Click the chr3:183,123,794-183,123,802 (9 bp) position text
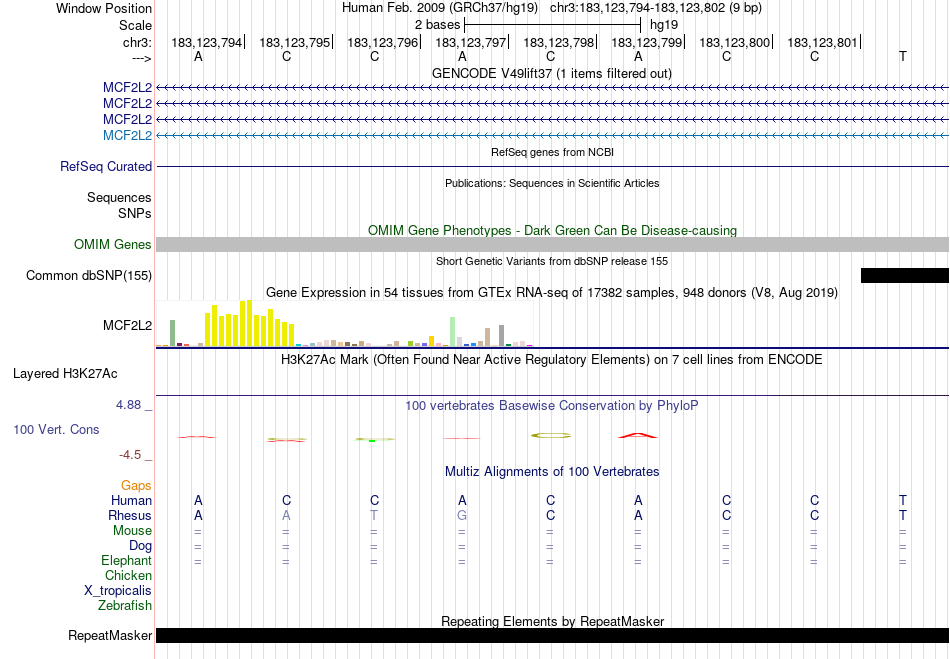This screenshot has width=950, height=659. click(656, 8)
